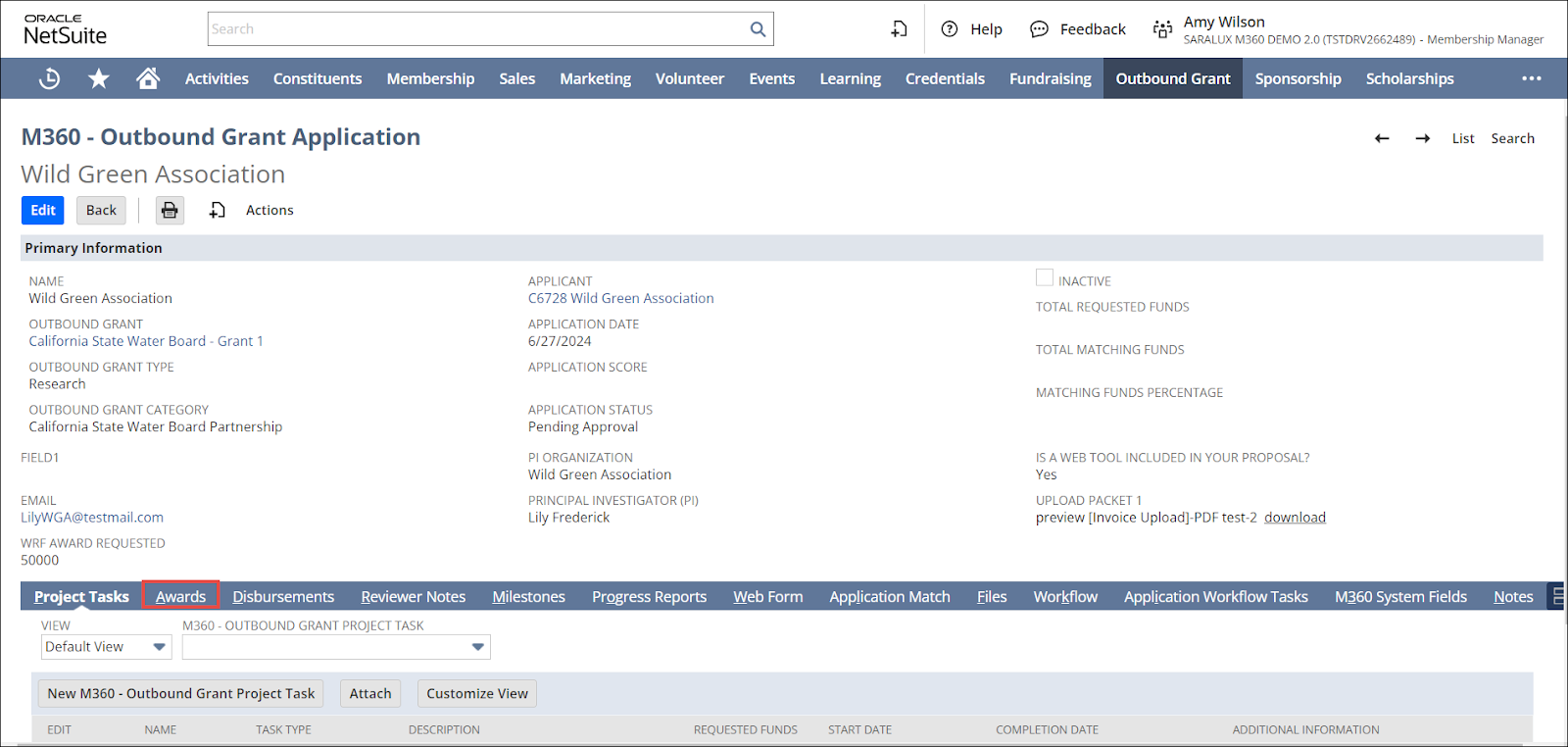This screenshot has height=747, width=1568.
Task: Click into the global Search field
Action: point(477,29)
